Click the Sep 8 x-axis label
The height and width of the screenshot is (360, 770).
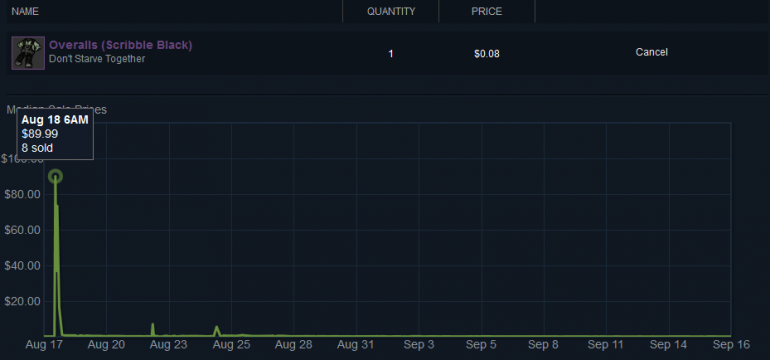pos(543,345)
